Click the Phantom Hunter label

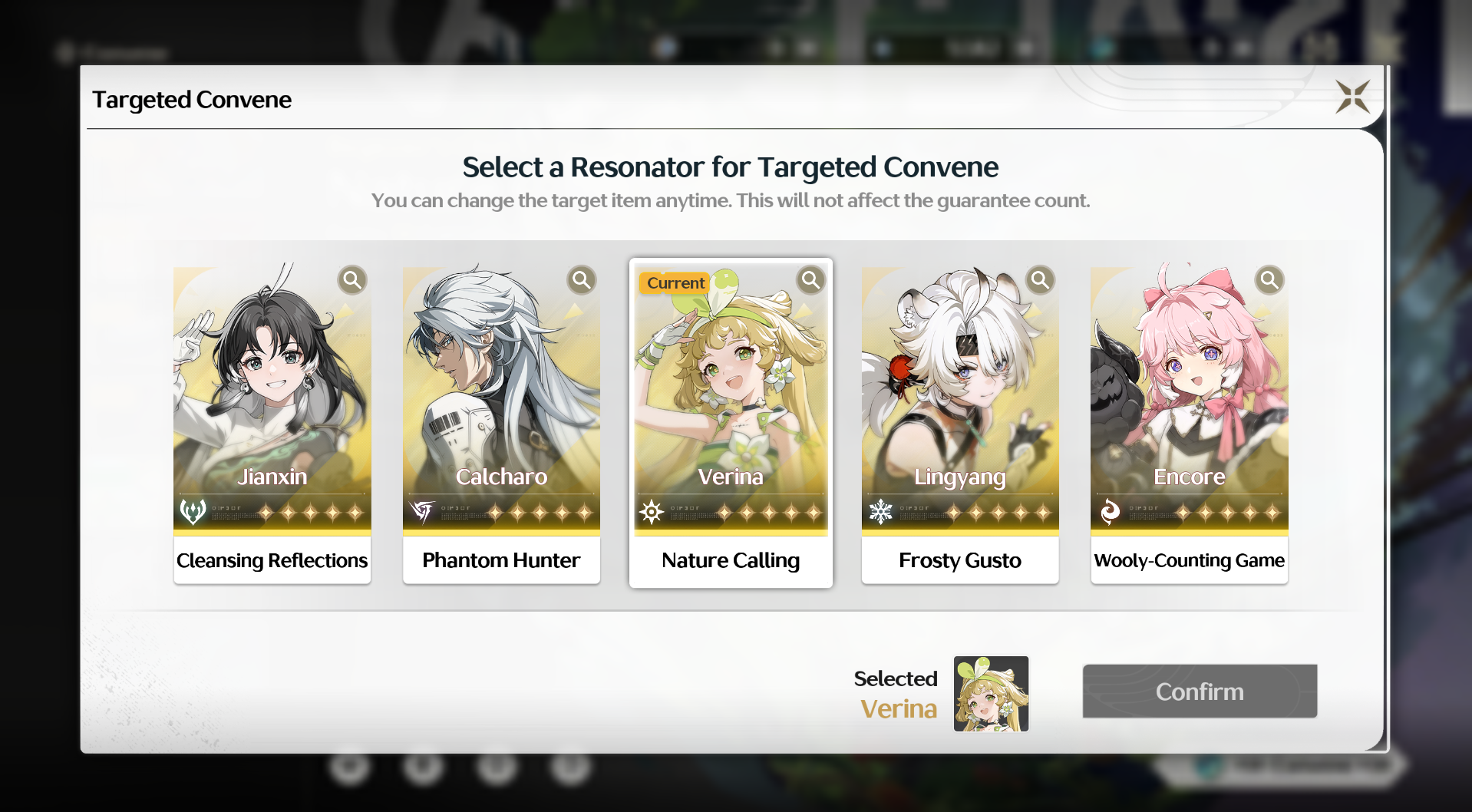[501, 560]
